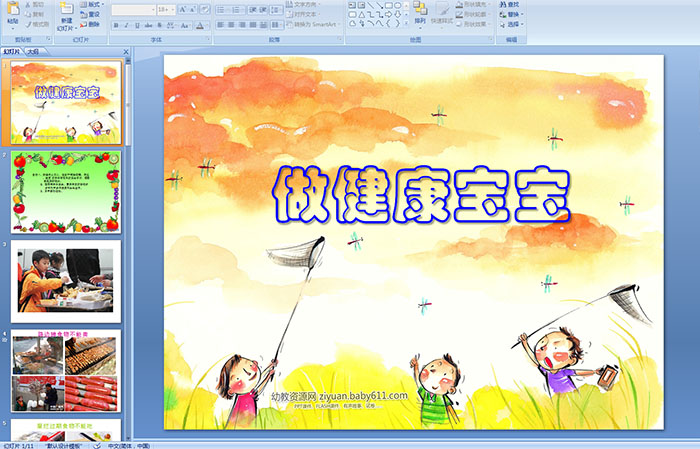Select the Left Brace shape
Screen dimensions: 700x449
[x=388, y=23]
